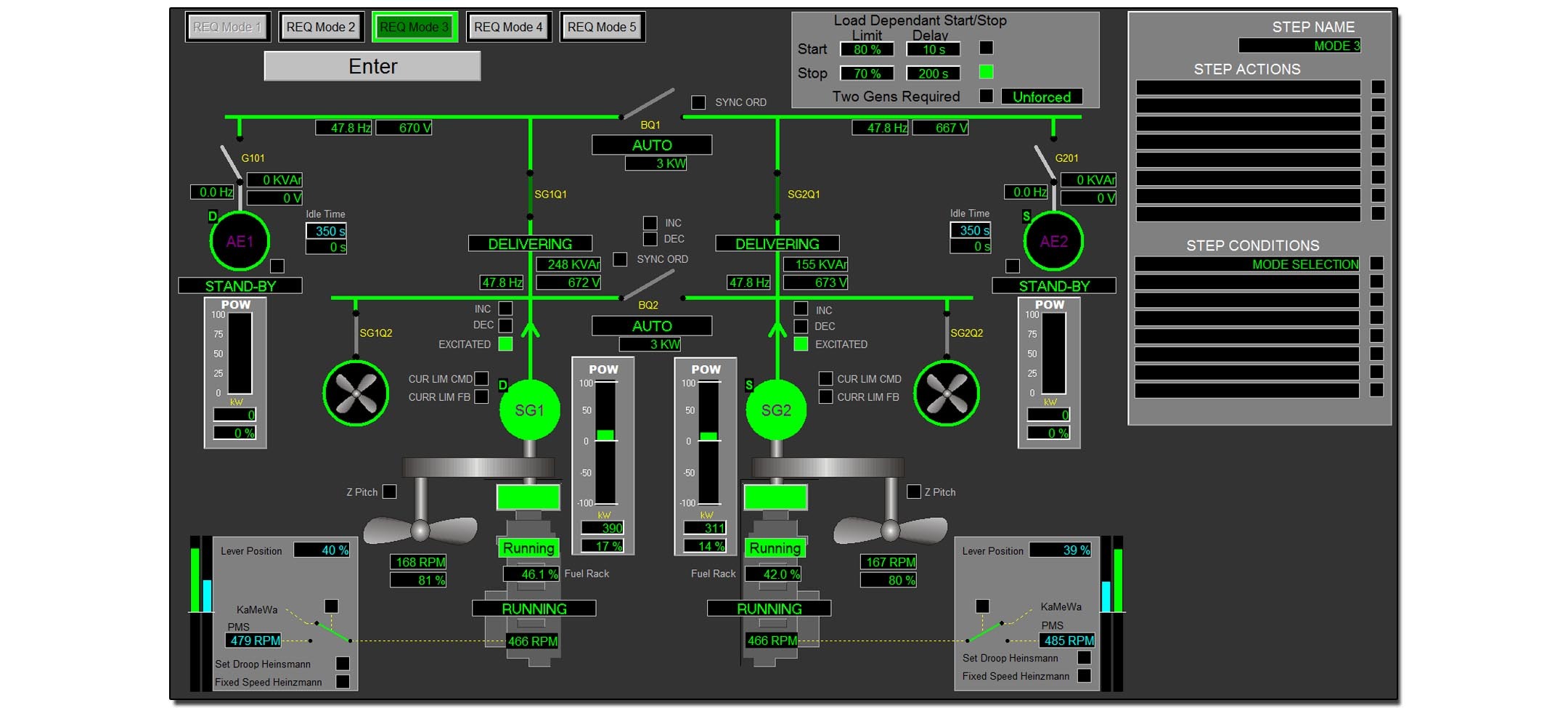Check the left Z Pitch box
Image resolution: width=1568 pixels, height=708 pixels.
point(390,492)
